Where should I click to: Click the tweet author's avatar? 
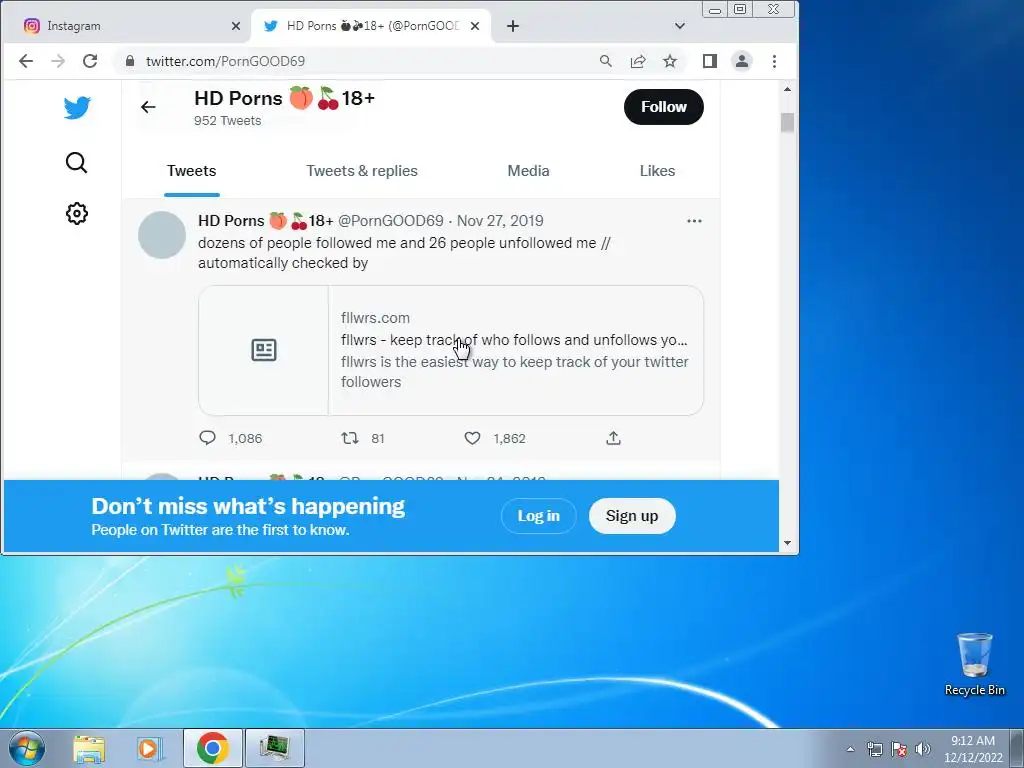(x=162, y=235)
